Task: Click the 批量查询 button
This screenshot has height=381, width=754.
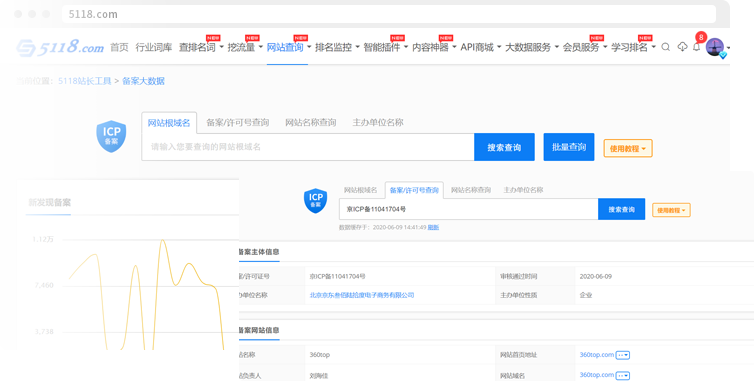Action: point(569,147)
